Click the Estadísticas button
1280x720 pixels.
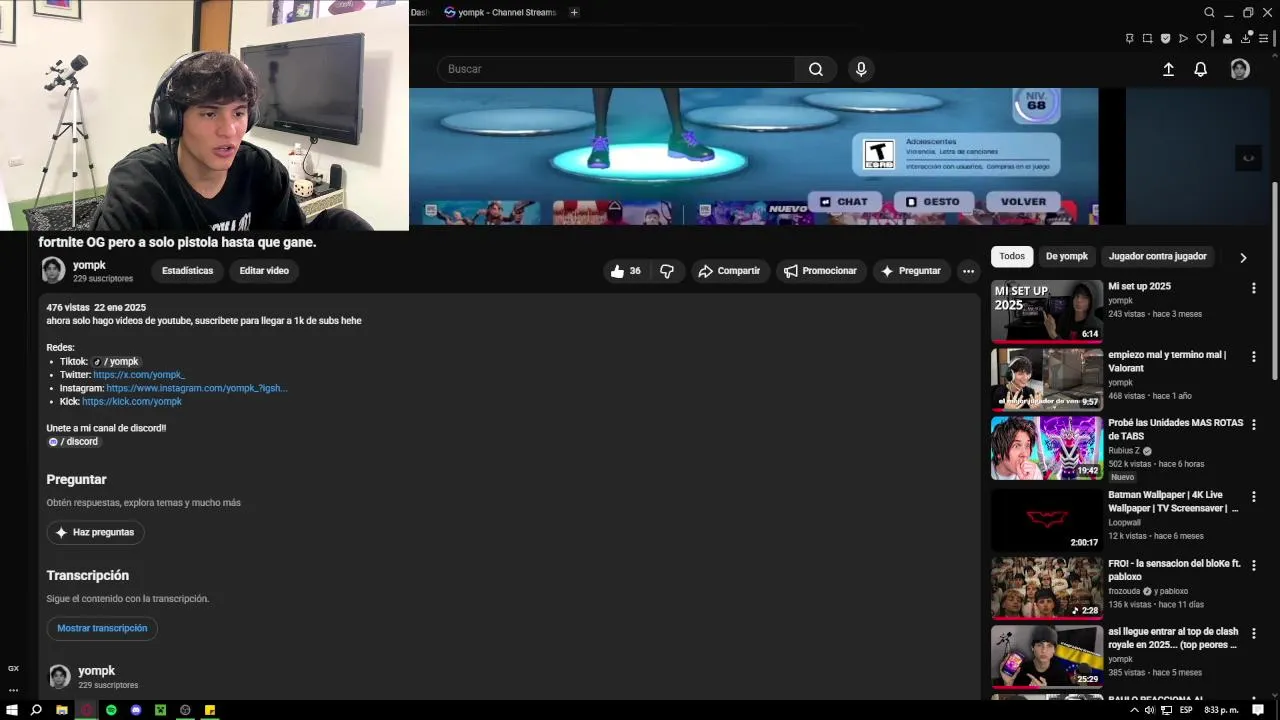click(187, 271)
